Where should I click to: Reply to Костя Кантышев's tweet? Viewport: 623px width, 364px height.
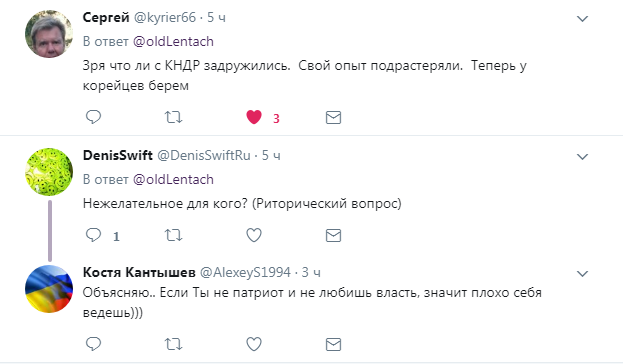94,344
